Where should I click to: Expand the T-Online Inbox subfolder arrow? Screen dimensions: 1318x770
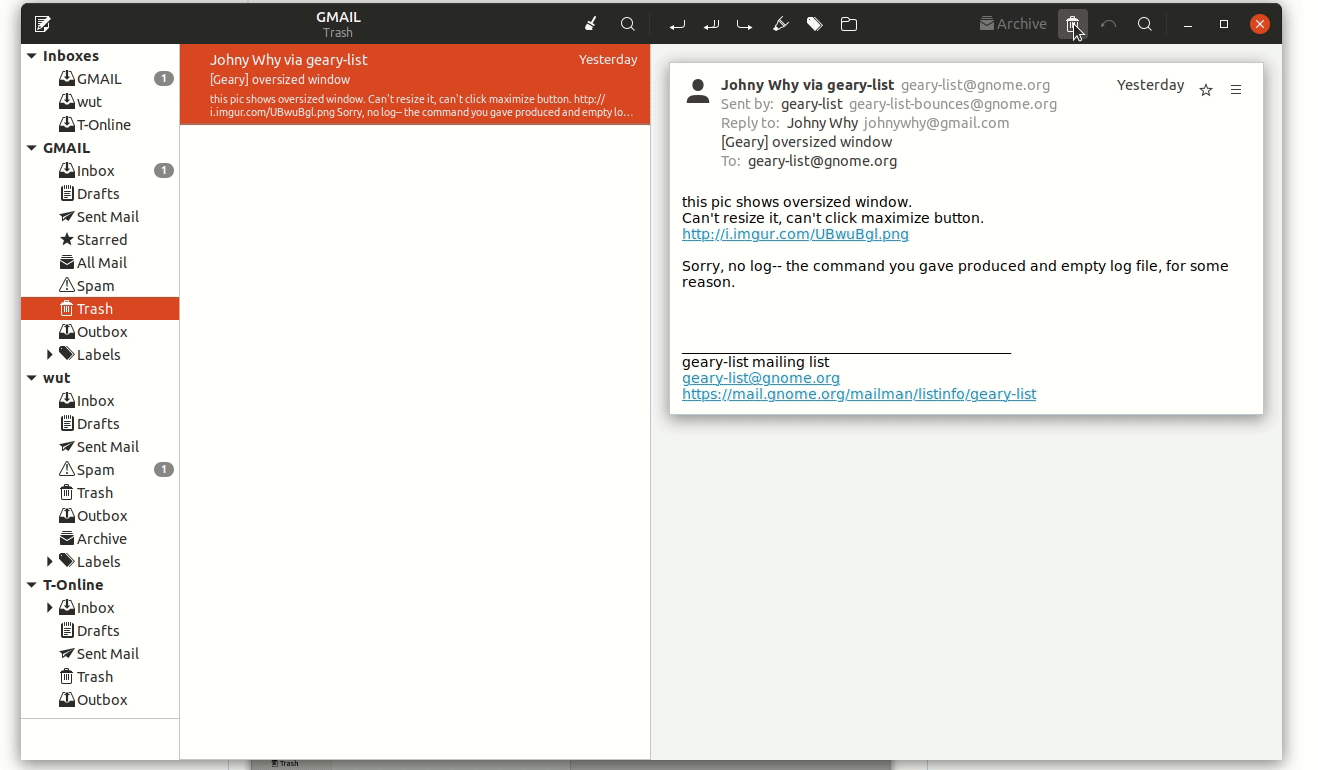click(x=50, y=608)
